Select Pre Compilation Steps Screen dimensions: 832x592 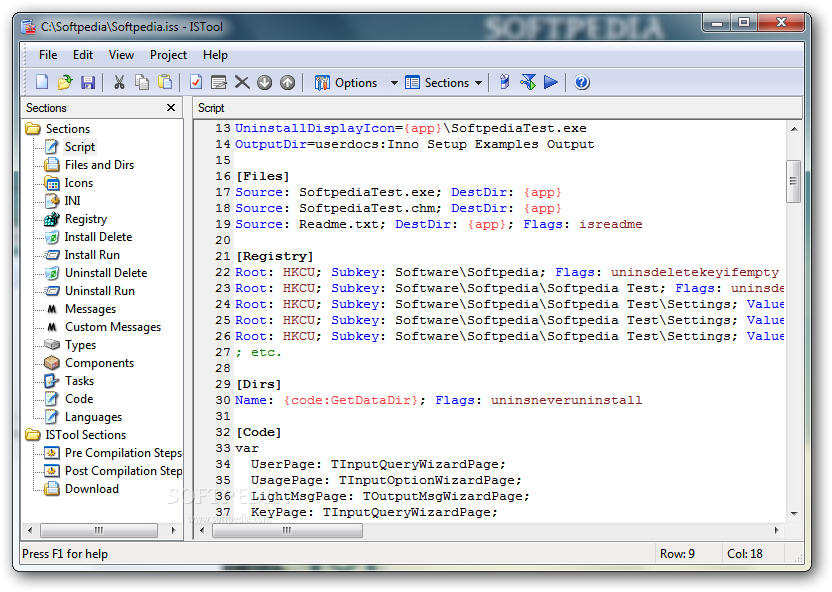point(123,453)
